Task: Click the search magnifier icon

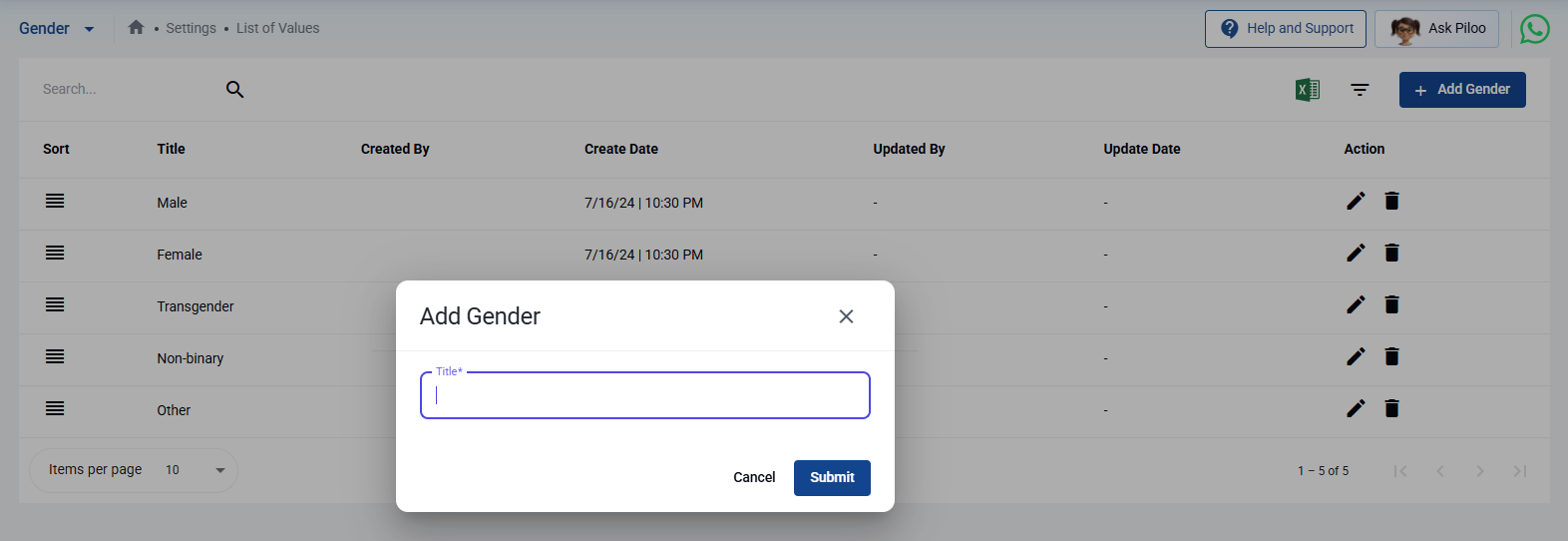Action: click(234, 90)
